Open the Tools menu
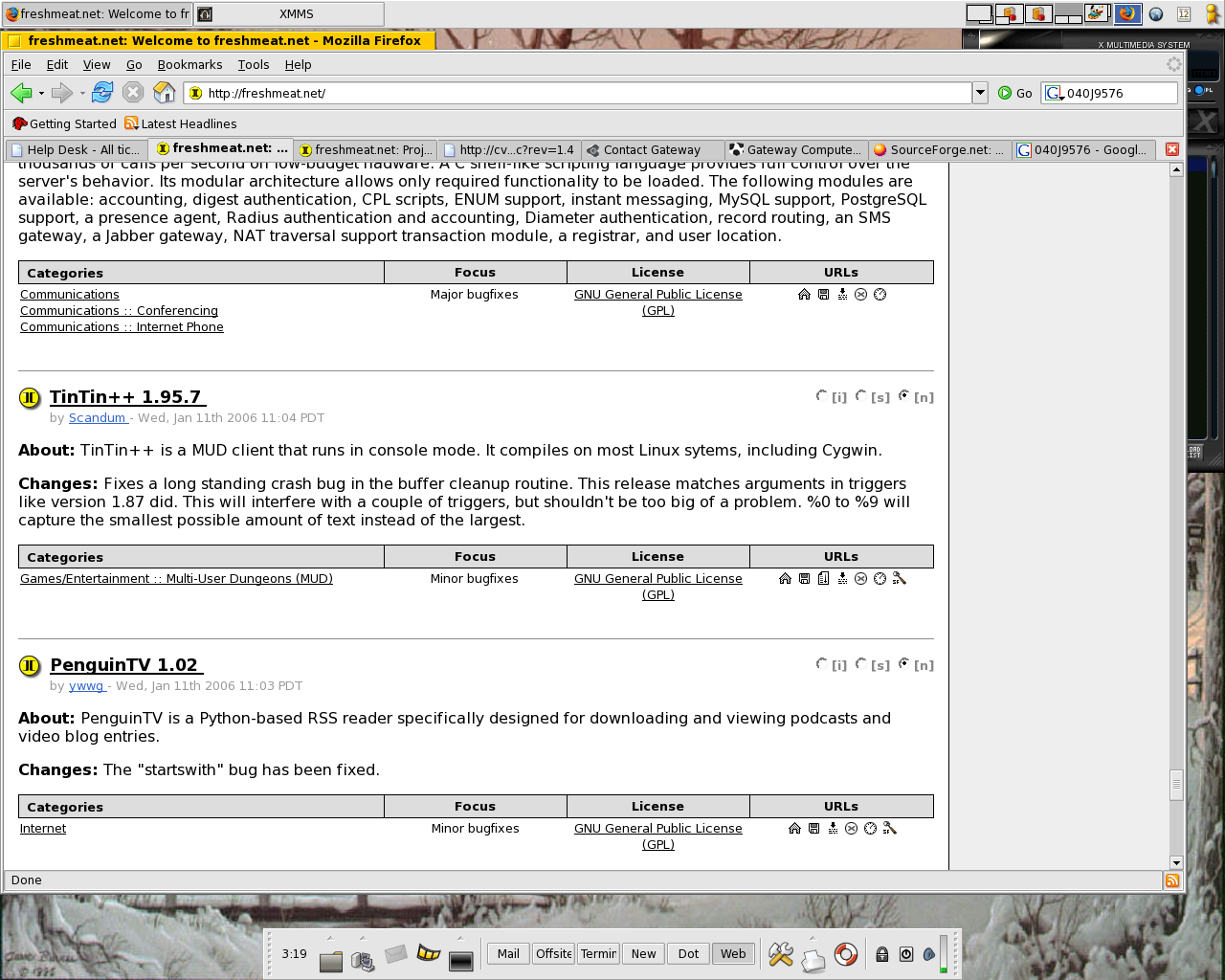The width and height of the screenshot is (1225, 980). click(x=254, y=64)
